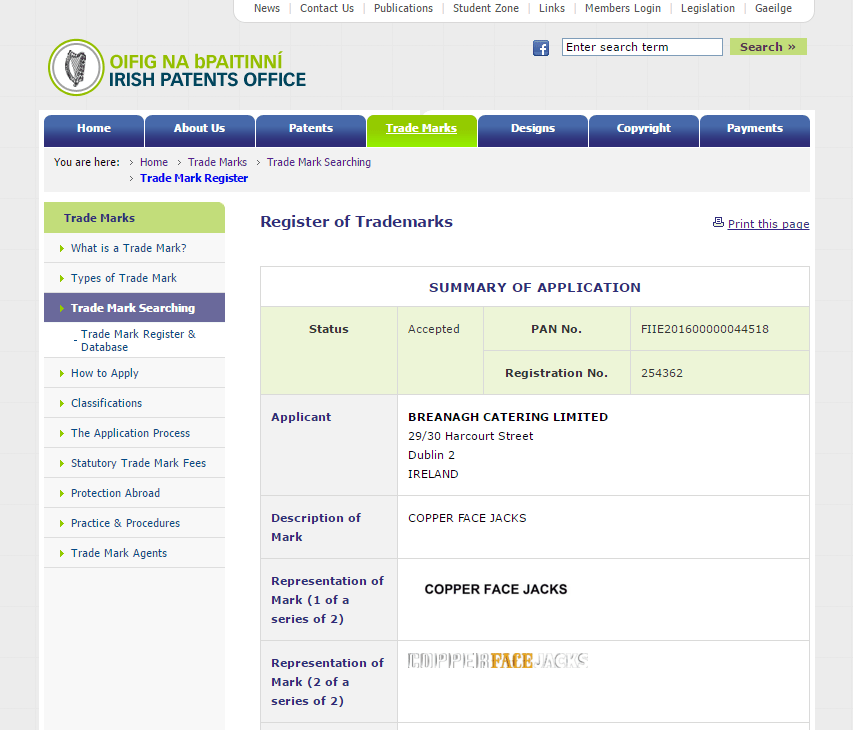Click the IRELAND country line
This screenshot has width=853, height=730.
pyautogui.click(x=433, y=474)
